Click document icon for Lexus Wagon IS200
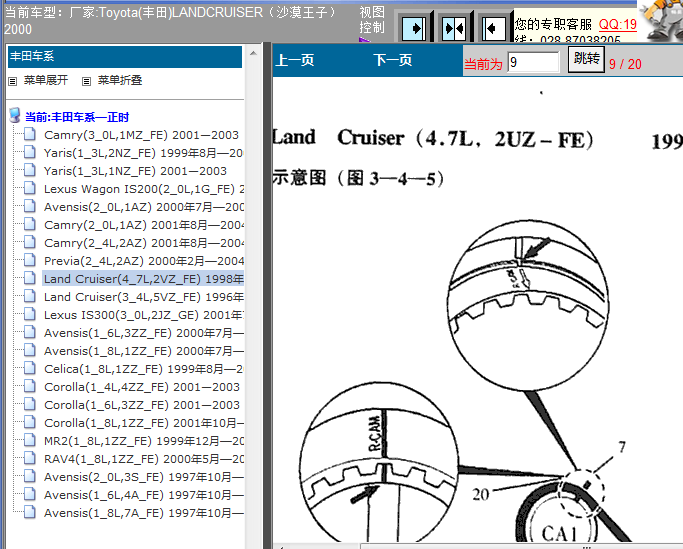This screenshot has width=683, height=549. pos(30,188)
